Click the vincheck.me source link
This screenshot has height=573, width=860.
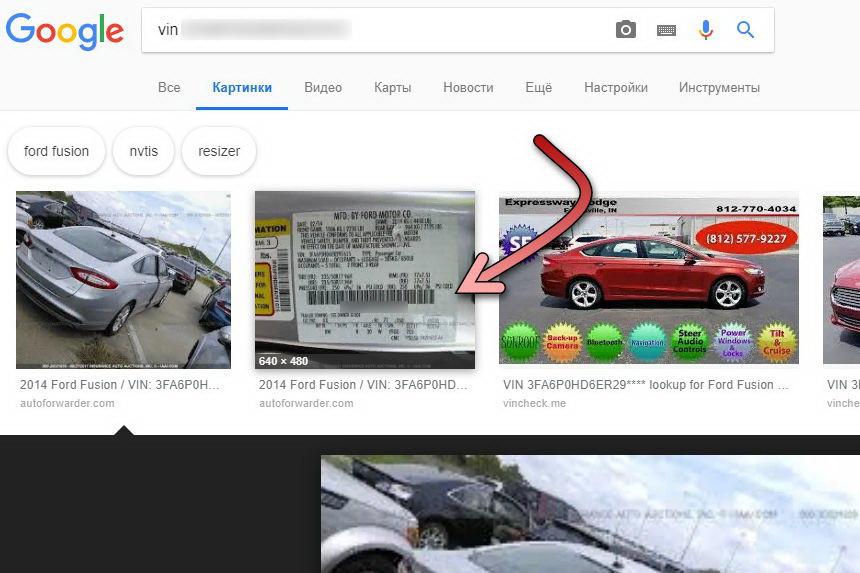coord(534,403)
